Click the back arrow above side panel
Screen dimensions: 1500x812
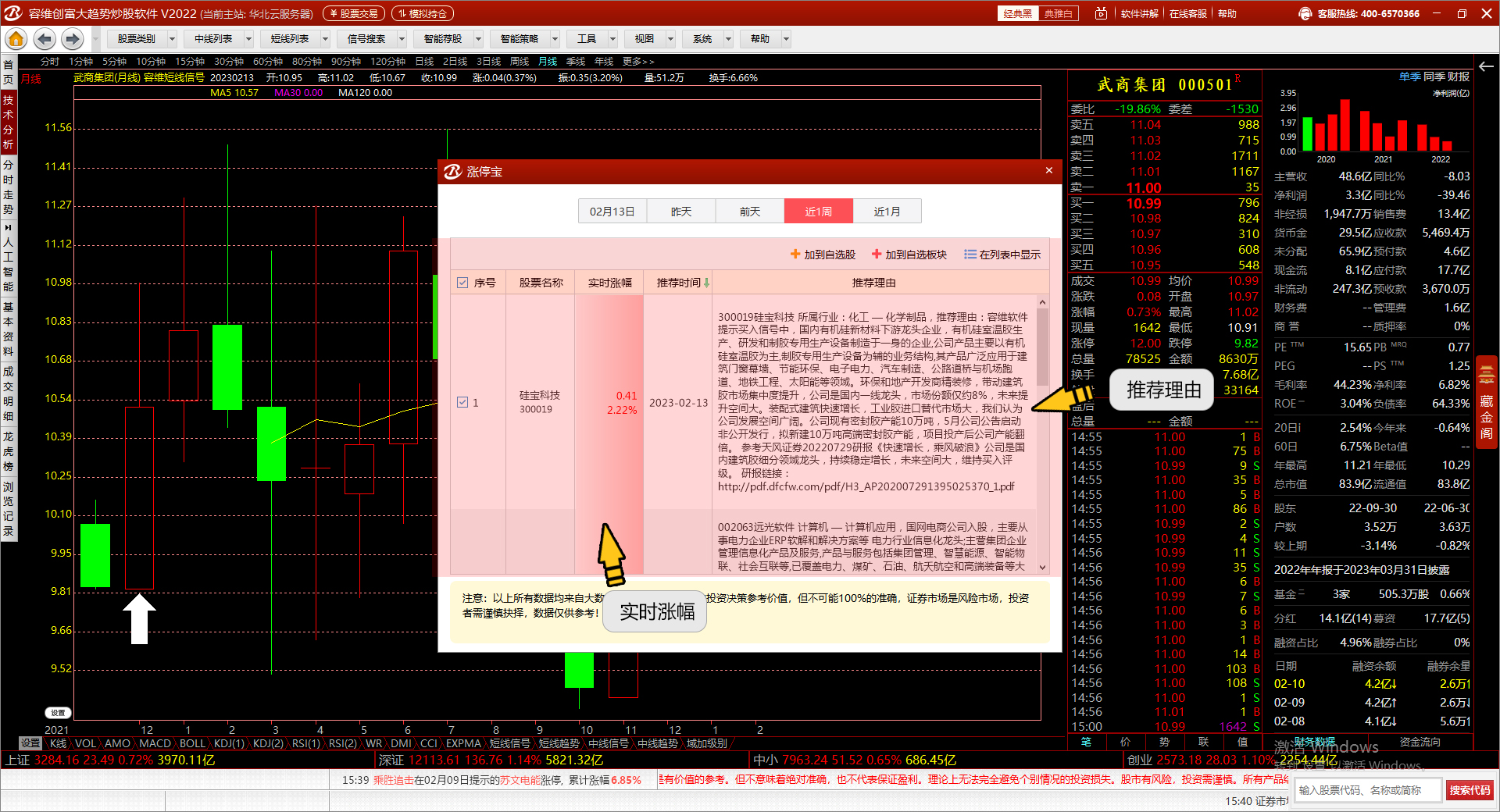point(1487,66)
